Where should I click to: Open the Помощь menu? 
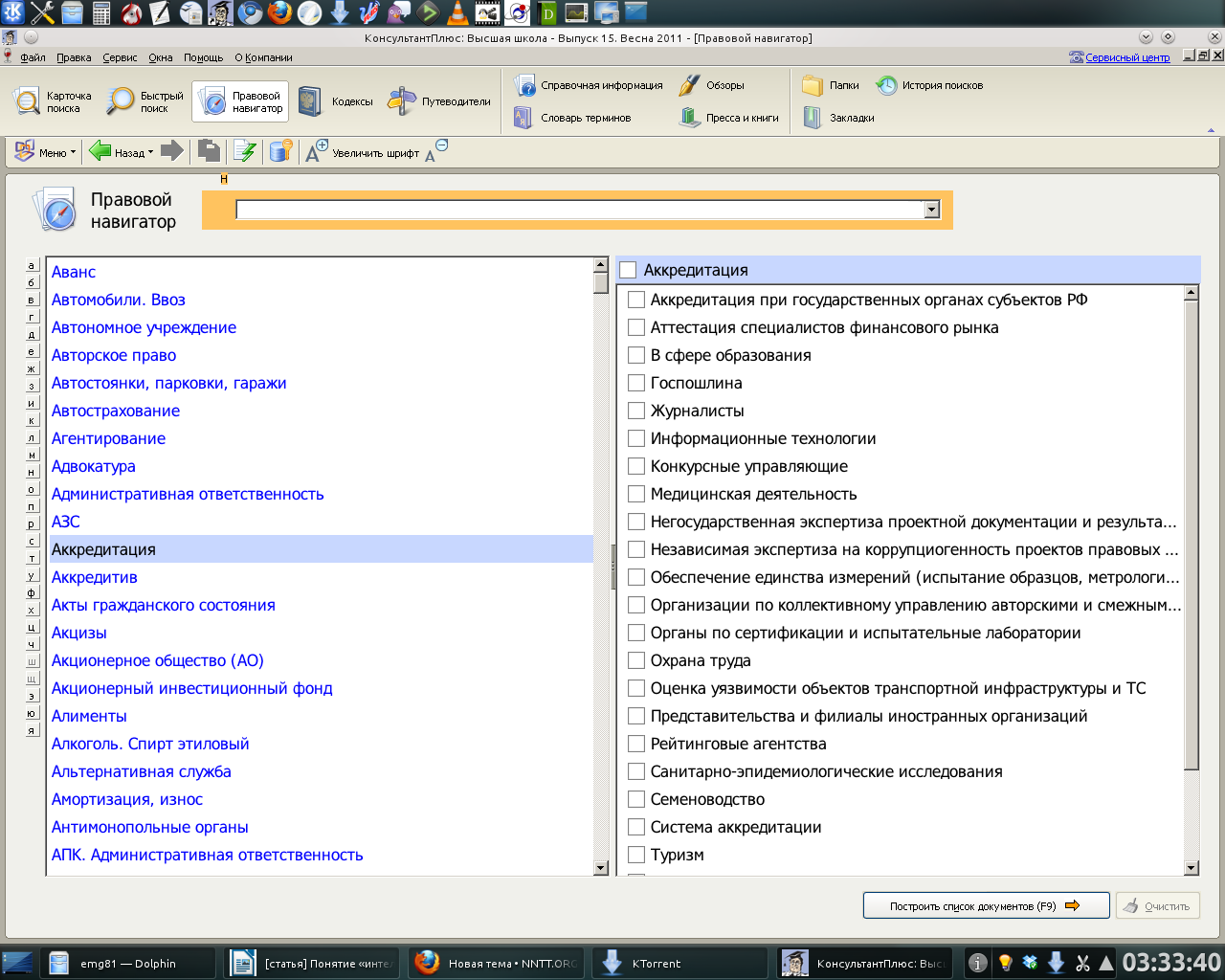pyautogui.click(x=203, y=57)
